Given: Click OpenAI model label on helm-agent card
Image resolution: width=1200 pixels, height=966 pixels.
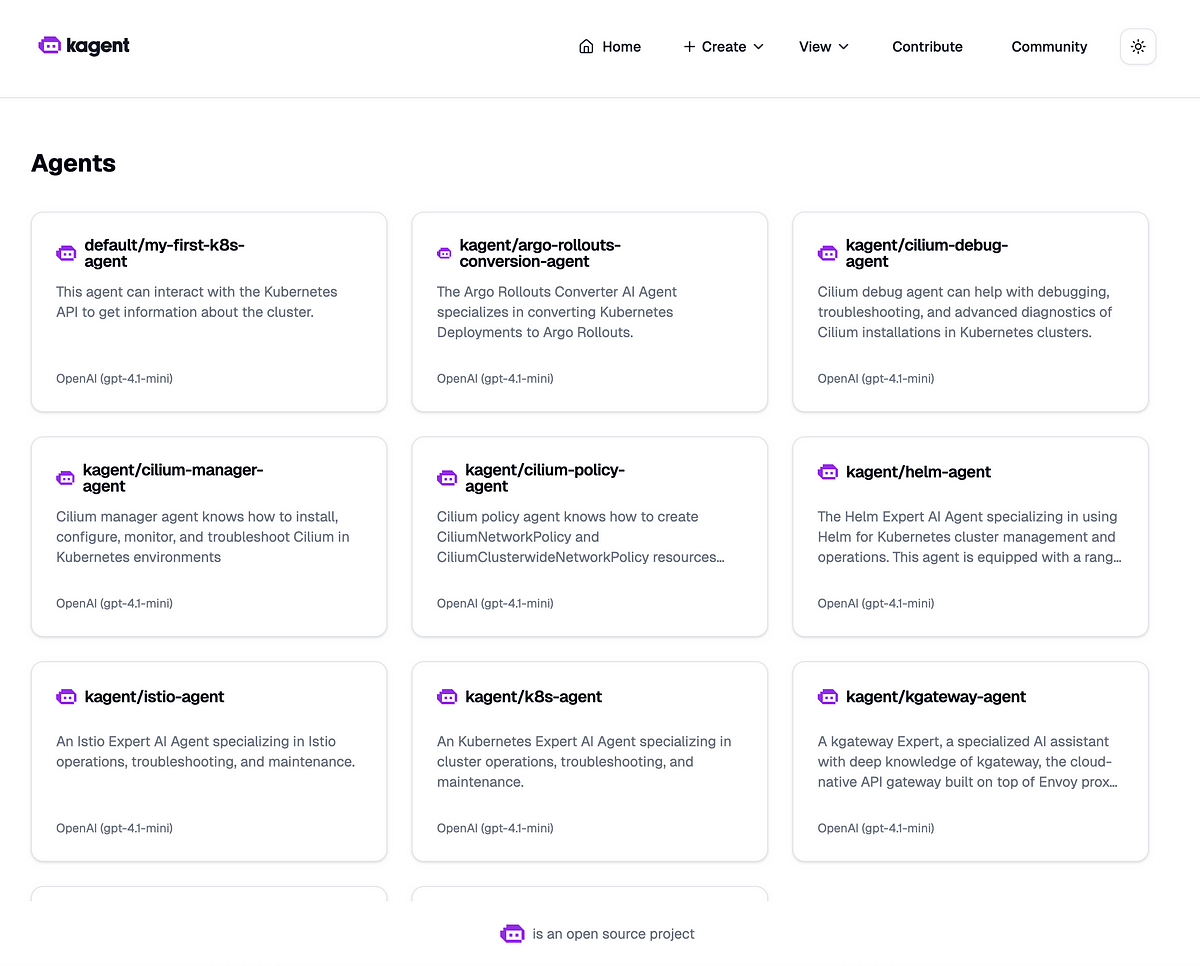Looking at the screenshot, I should pyautogui.click(x=876, y=603).
